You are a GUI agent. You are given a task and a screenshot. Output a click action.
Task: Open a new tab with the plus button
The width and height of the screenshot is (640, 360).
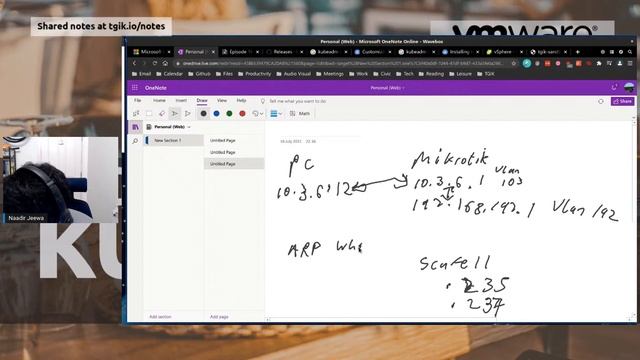point(578,52)
